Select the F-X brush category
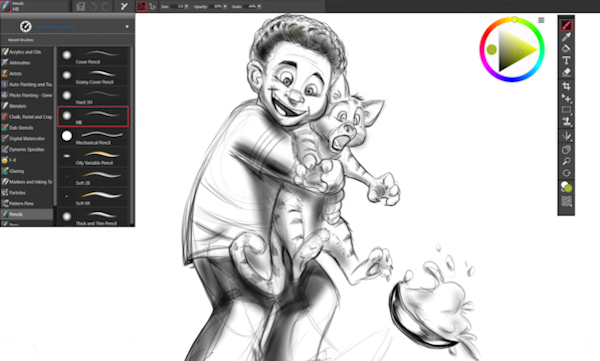This screenshot has height=361, width=600. coord(27,160)
